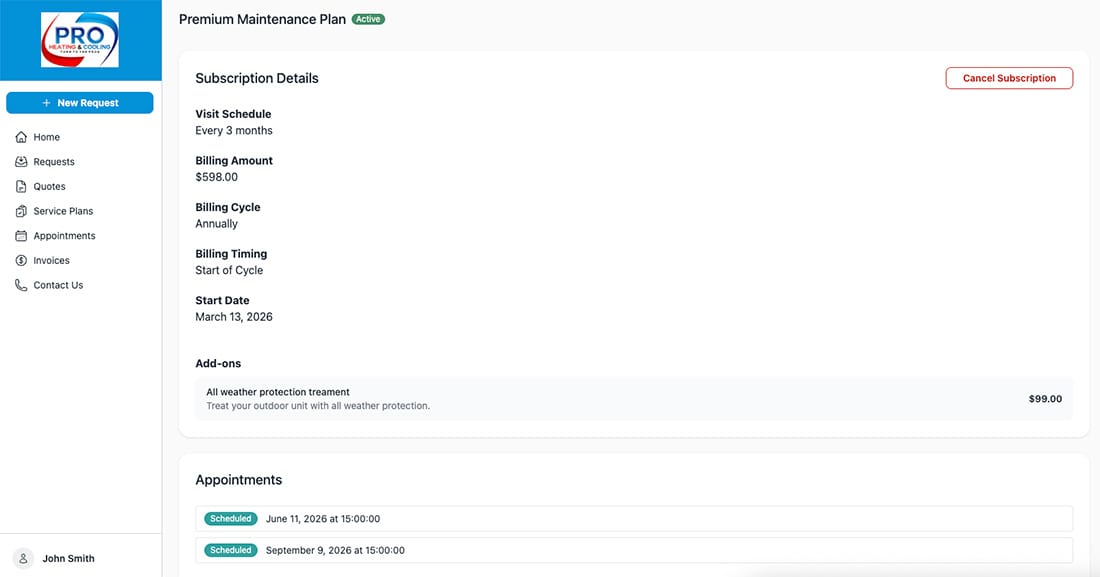This screenshot has height=577, width=1100.
Task: Click the Pro Heating & Cooling logo
Action: [79, 40]
